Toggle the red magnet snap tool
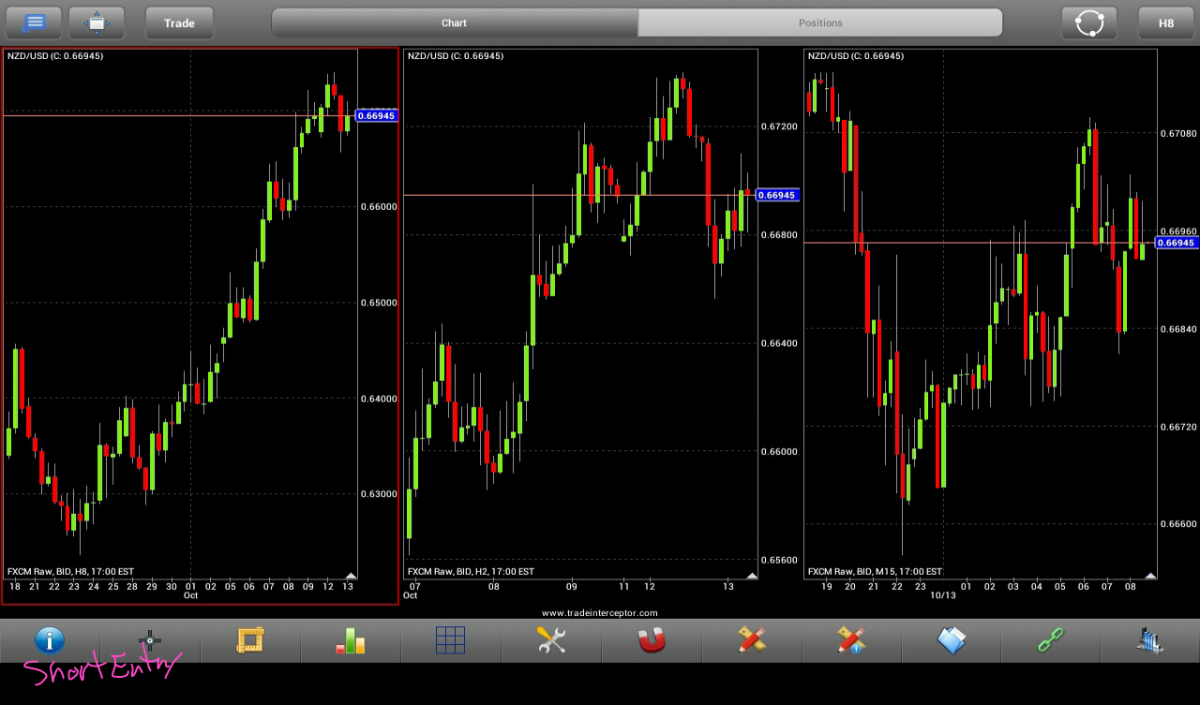Viewport: 1200px width, 705px height. [651, 640]
